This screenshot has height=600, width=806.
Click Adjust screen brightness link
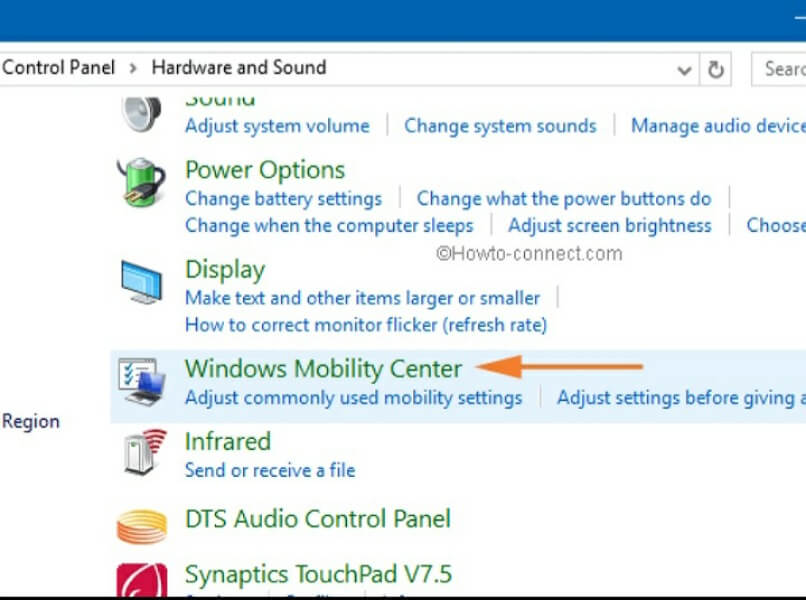point(609,225)
